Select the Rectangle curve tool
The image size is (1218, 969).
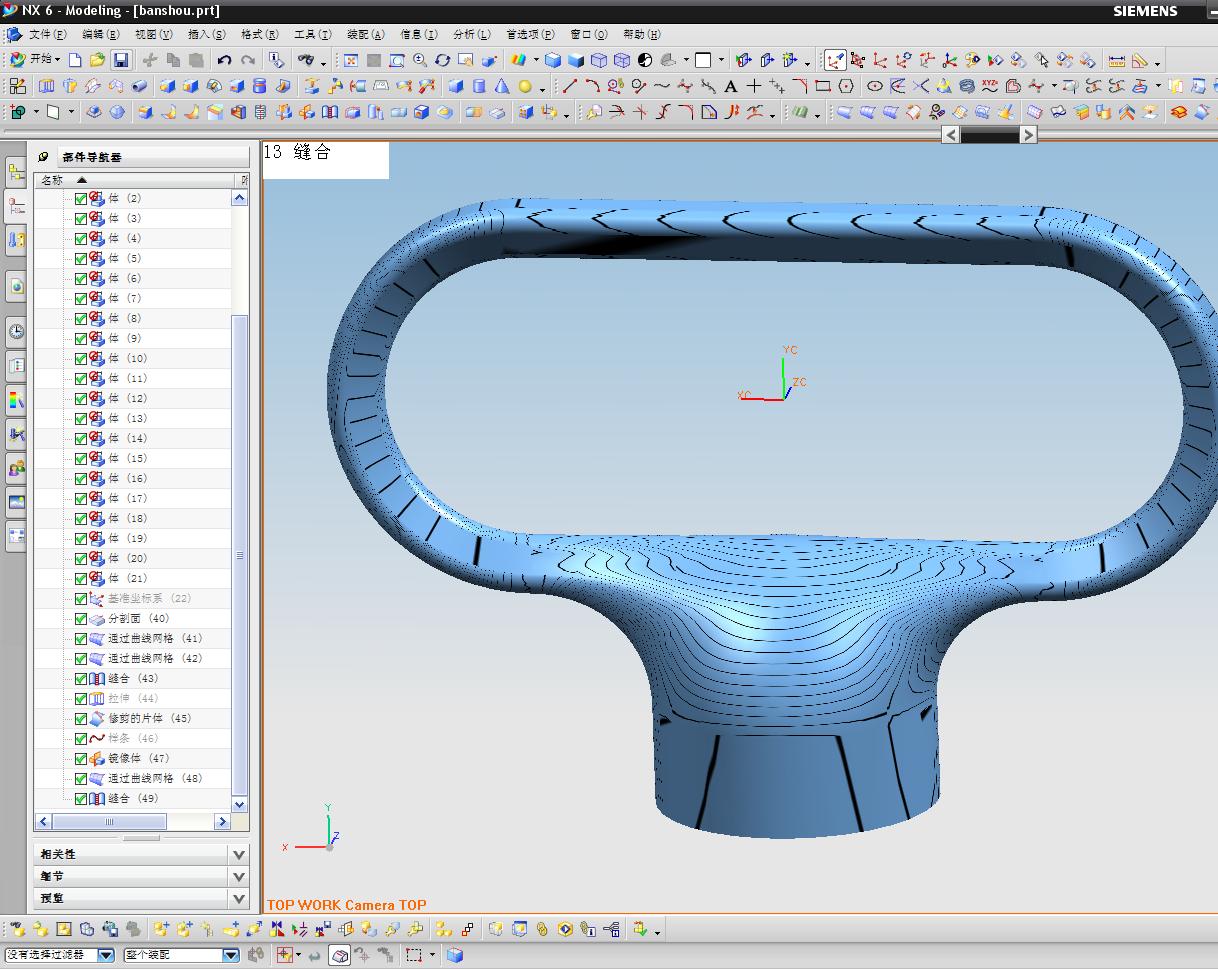click(823, 86)
